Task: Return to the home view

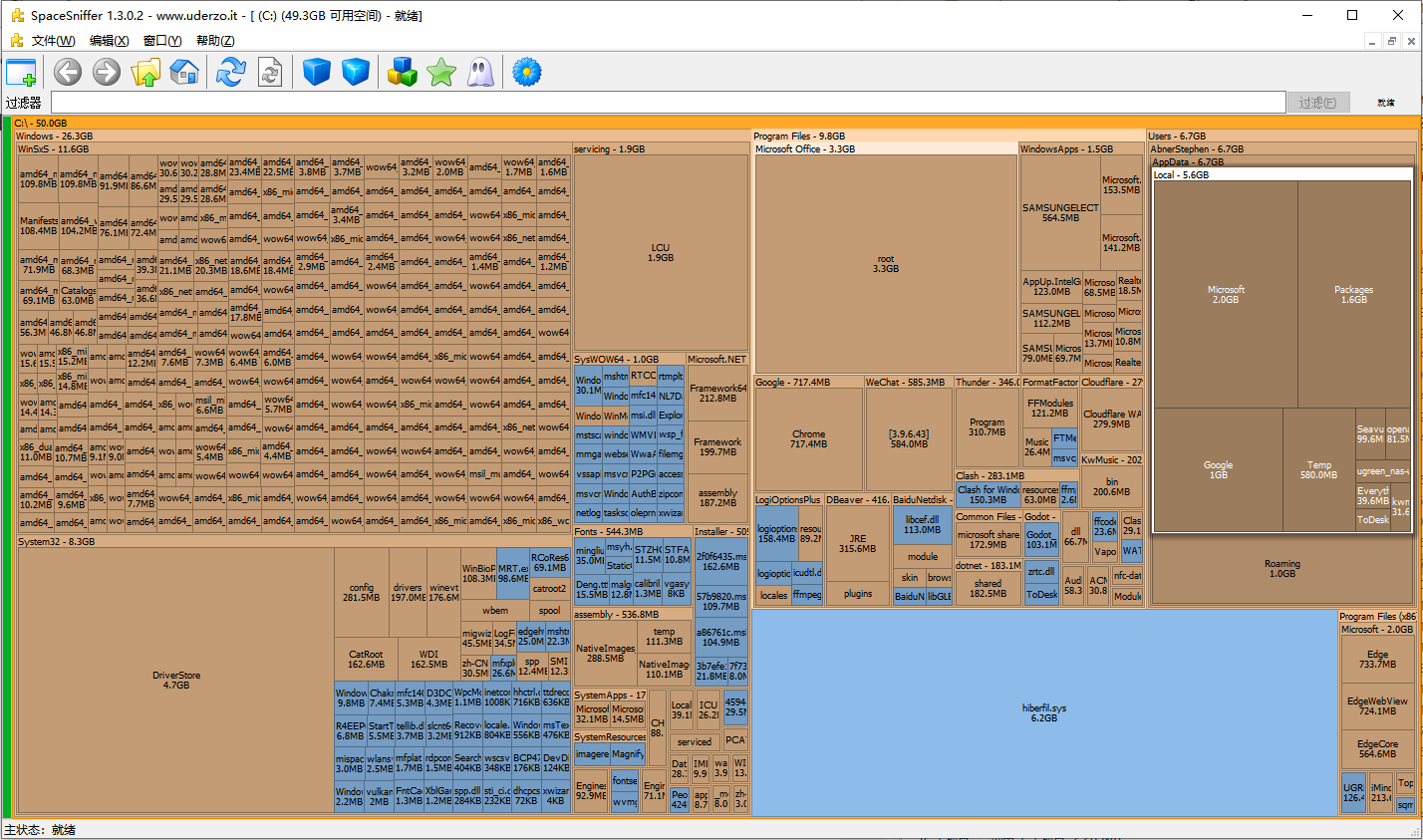Action: point(184,72)
